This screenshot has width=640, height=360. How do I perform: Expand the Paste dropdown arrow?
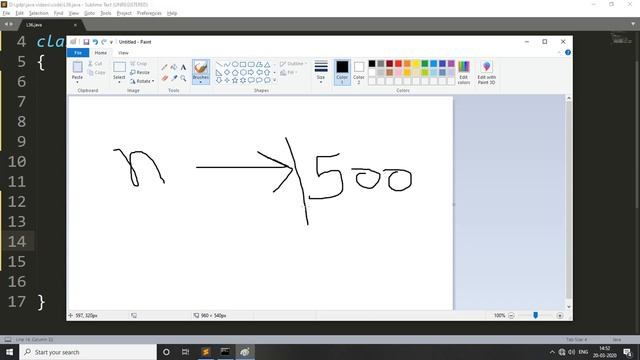pyautogui.click(x=77, y=82)
